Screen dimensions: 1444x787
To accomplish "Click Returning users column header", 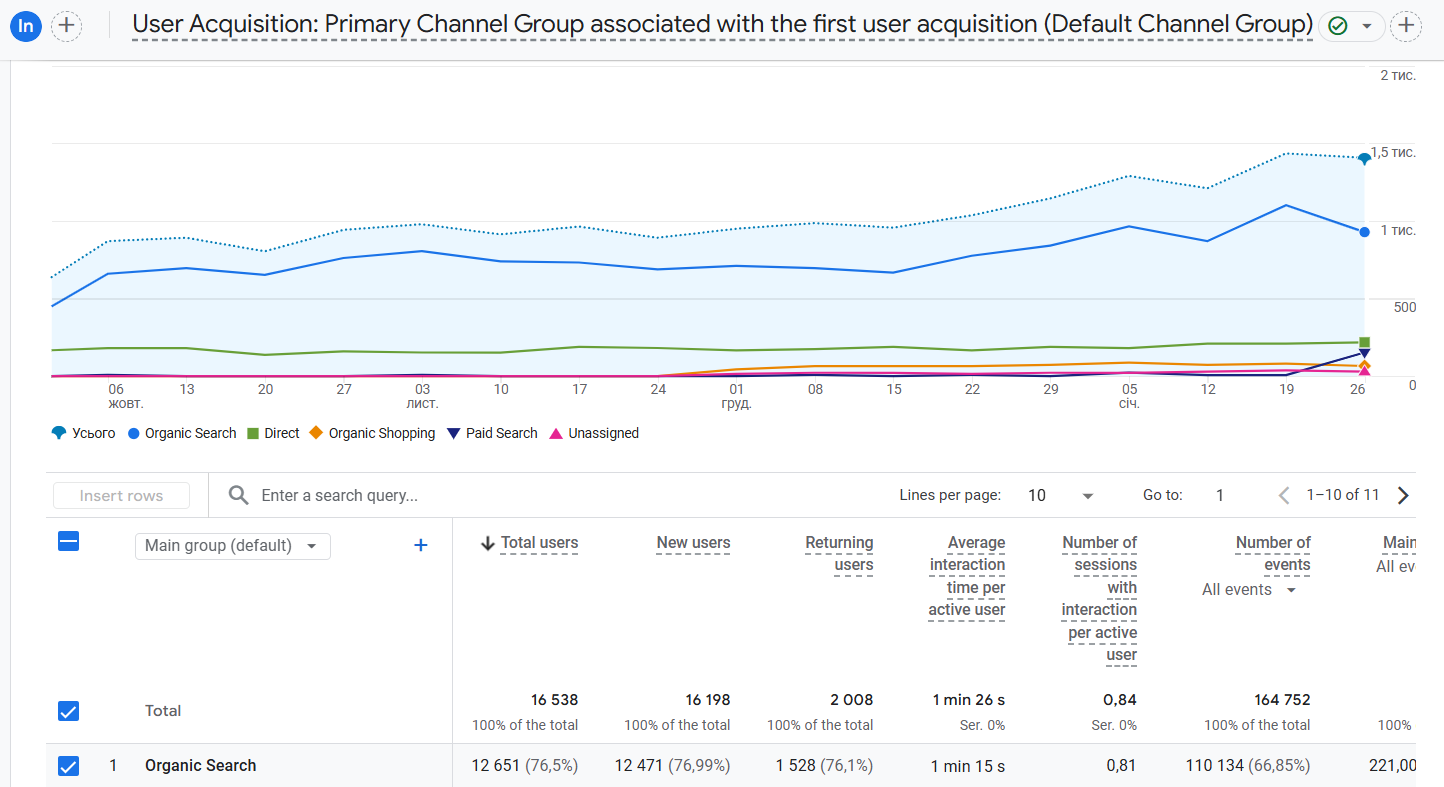I will tap(839, 554).
